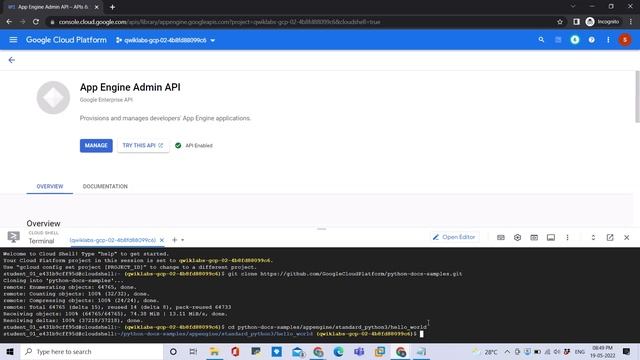Show hidden system tray icons chevron

tap(507, 351)
